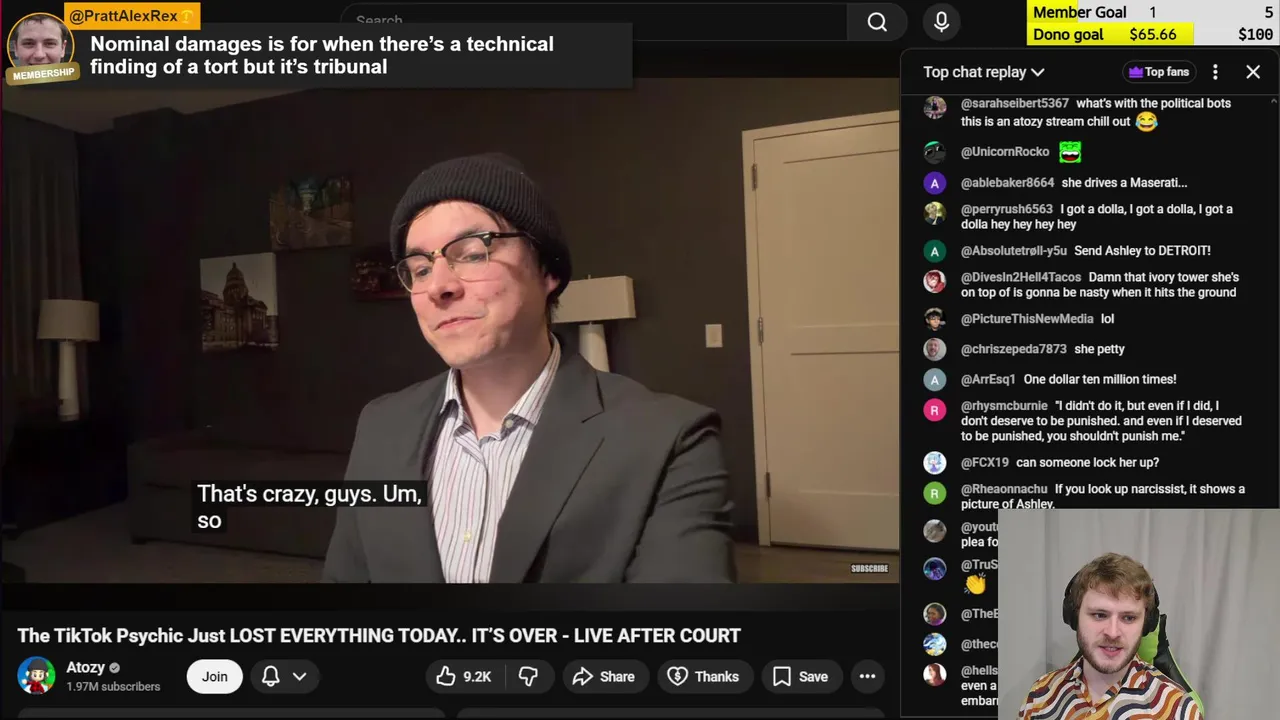Open more actions ellipsis under video

pos(867,677)
